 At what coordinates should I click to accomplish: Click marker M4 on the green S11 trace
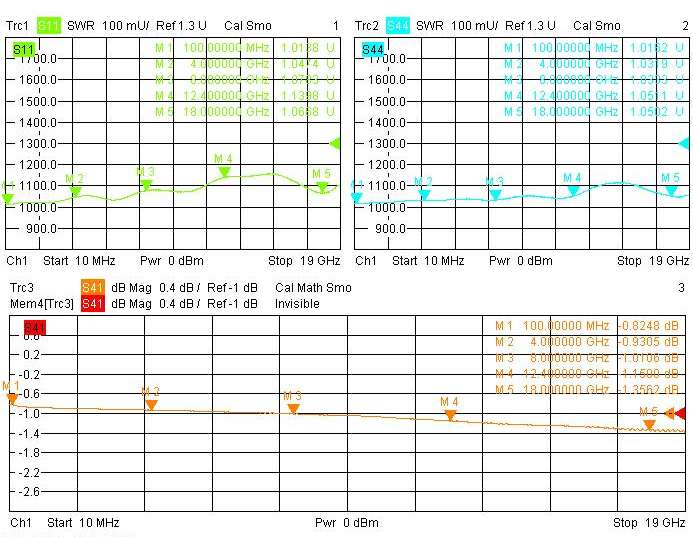pyautogui.click(x=224, y=171)
